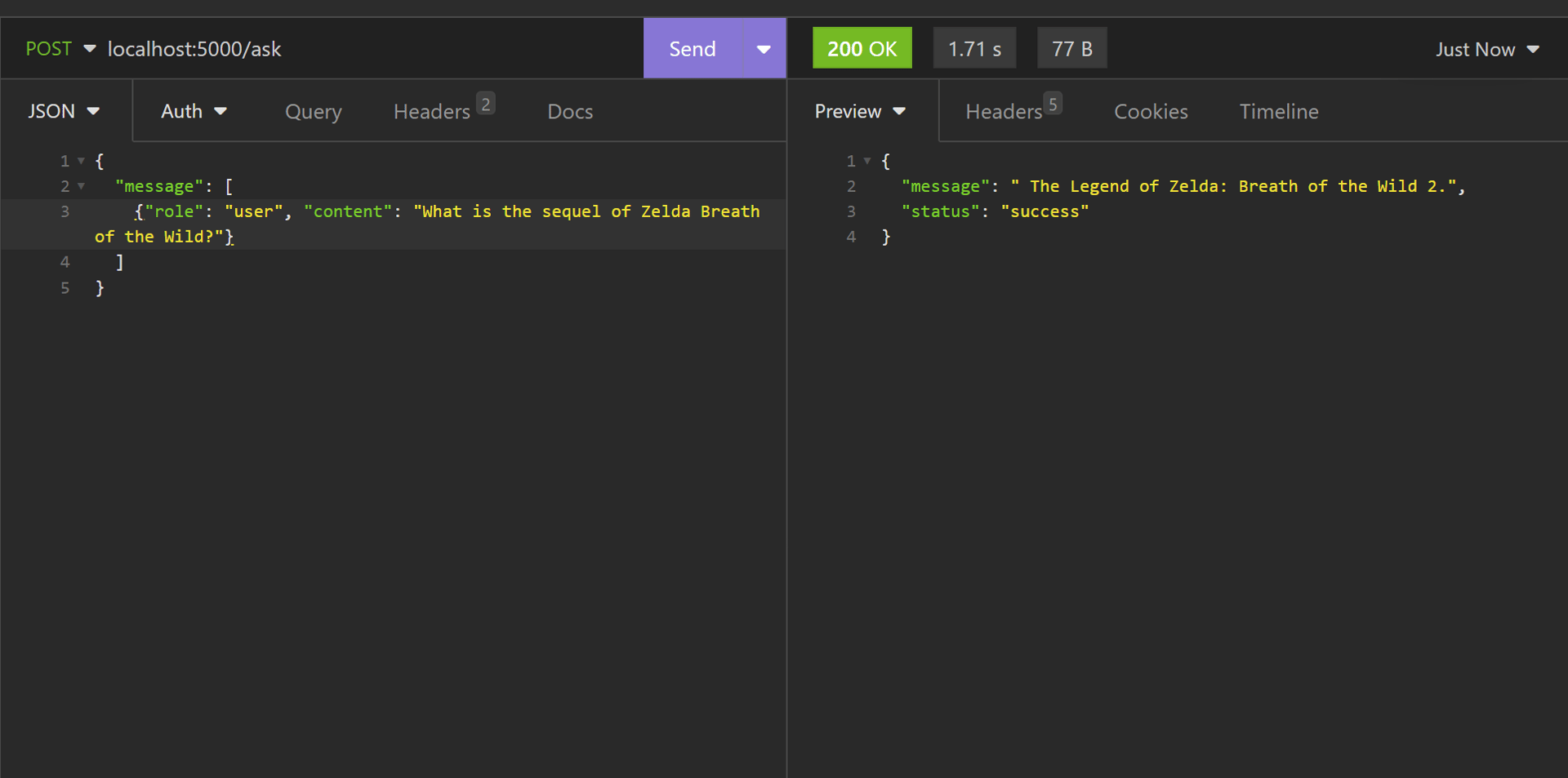Collapse response body line 1 fold arrow
1568x778 pixels.
coord(867,161)
